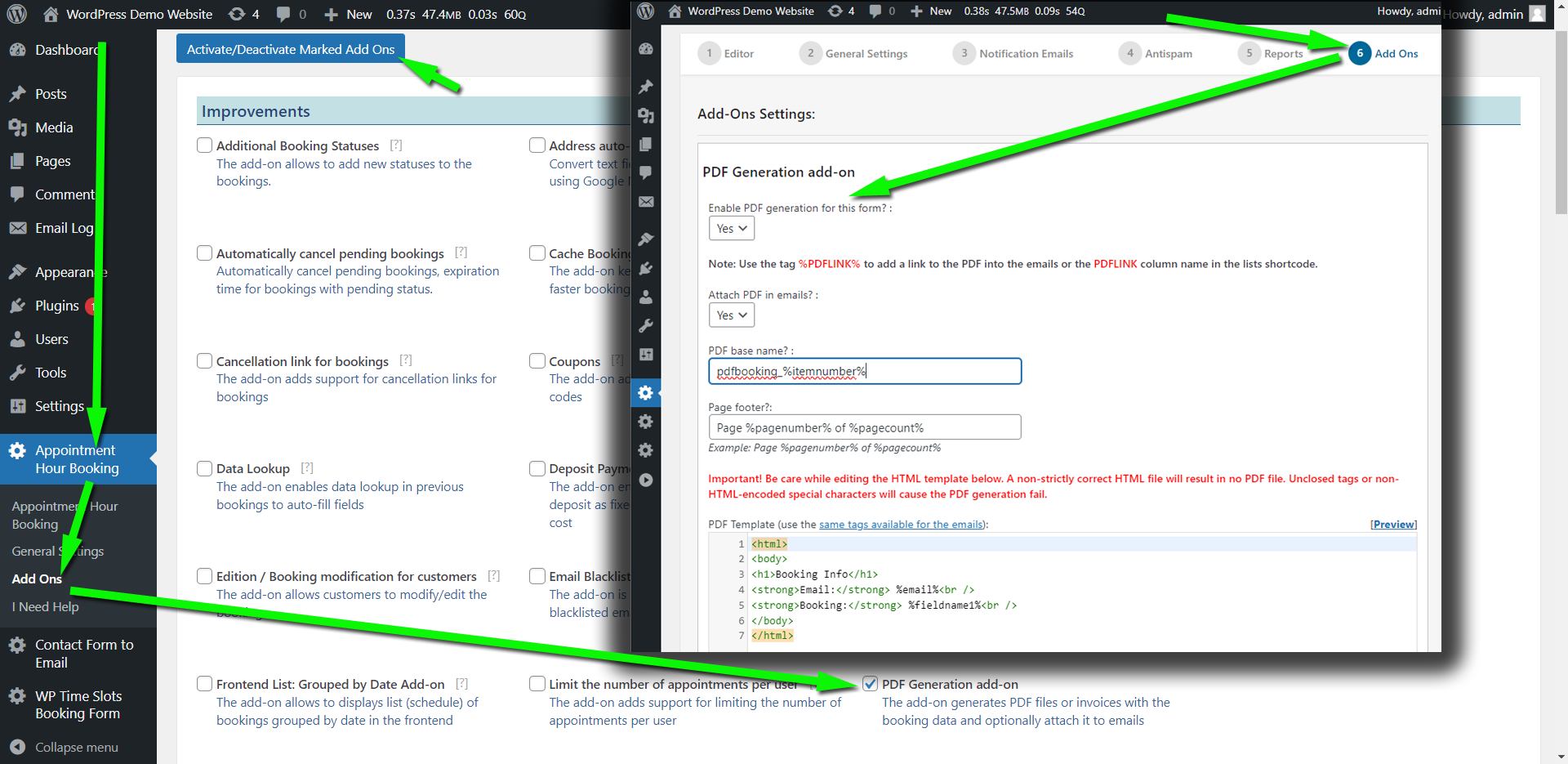
Task: Open the Media icon in sidebar
Action: (x=18, y=127)
